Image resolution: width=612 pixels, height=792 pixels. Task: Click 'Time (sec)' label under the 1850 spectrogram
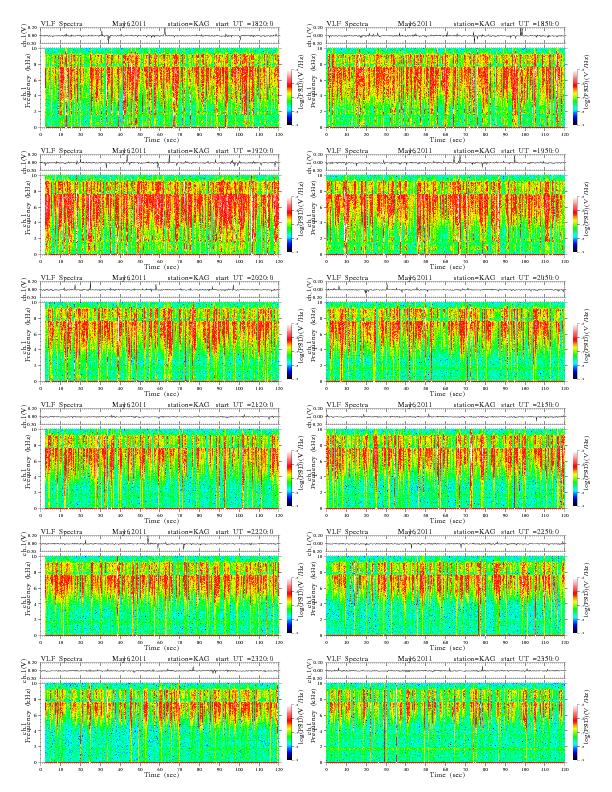(x=447, y=139)
